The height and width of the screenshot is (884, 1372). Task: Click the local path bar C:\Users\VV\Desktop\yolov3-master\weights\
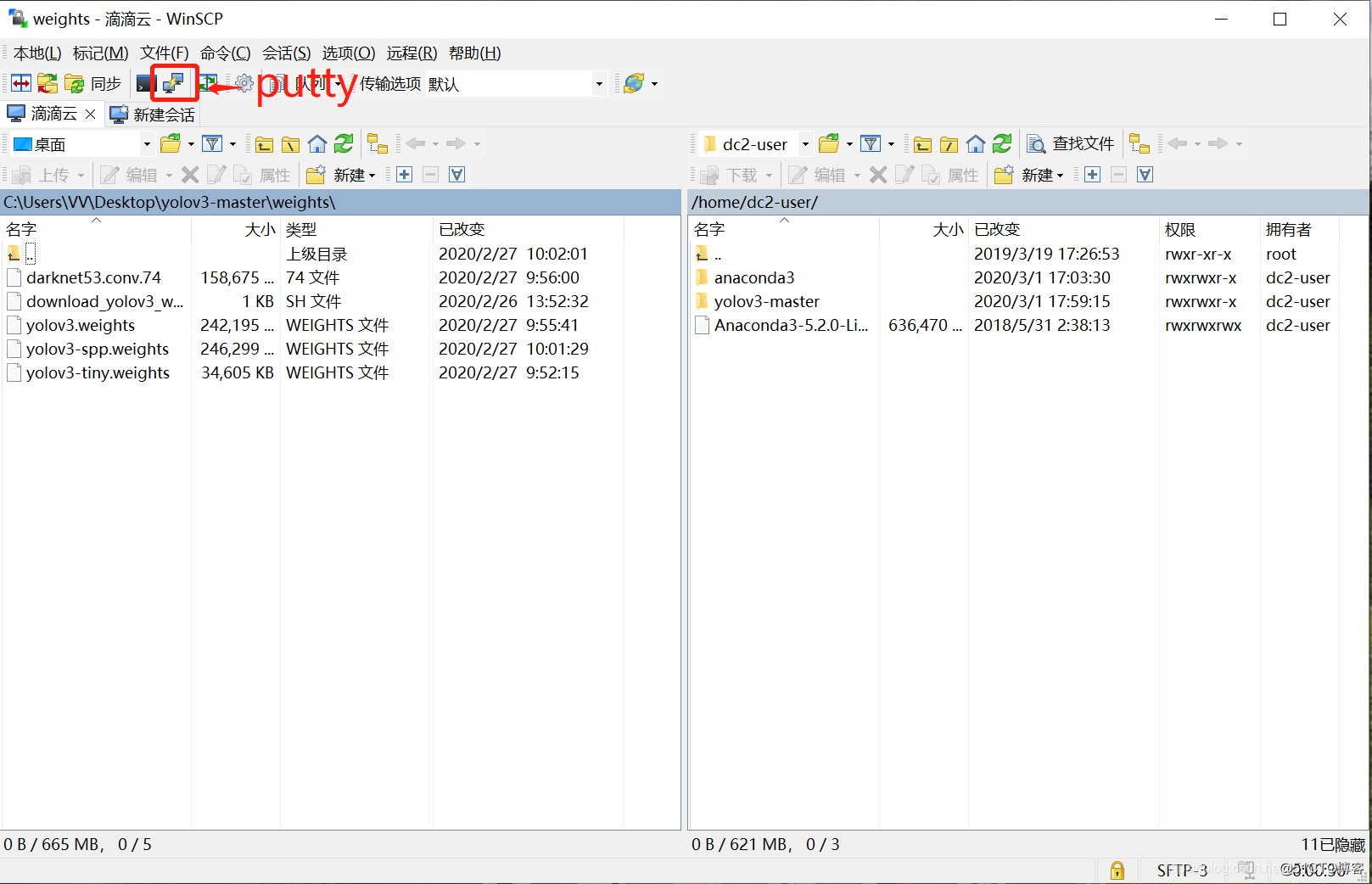(340, 202)
